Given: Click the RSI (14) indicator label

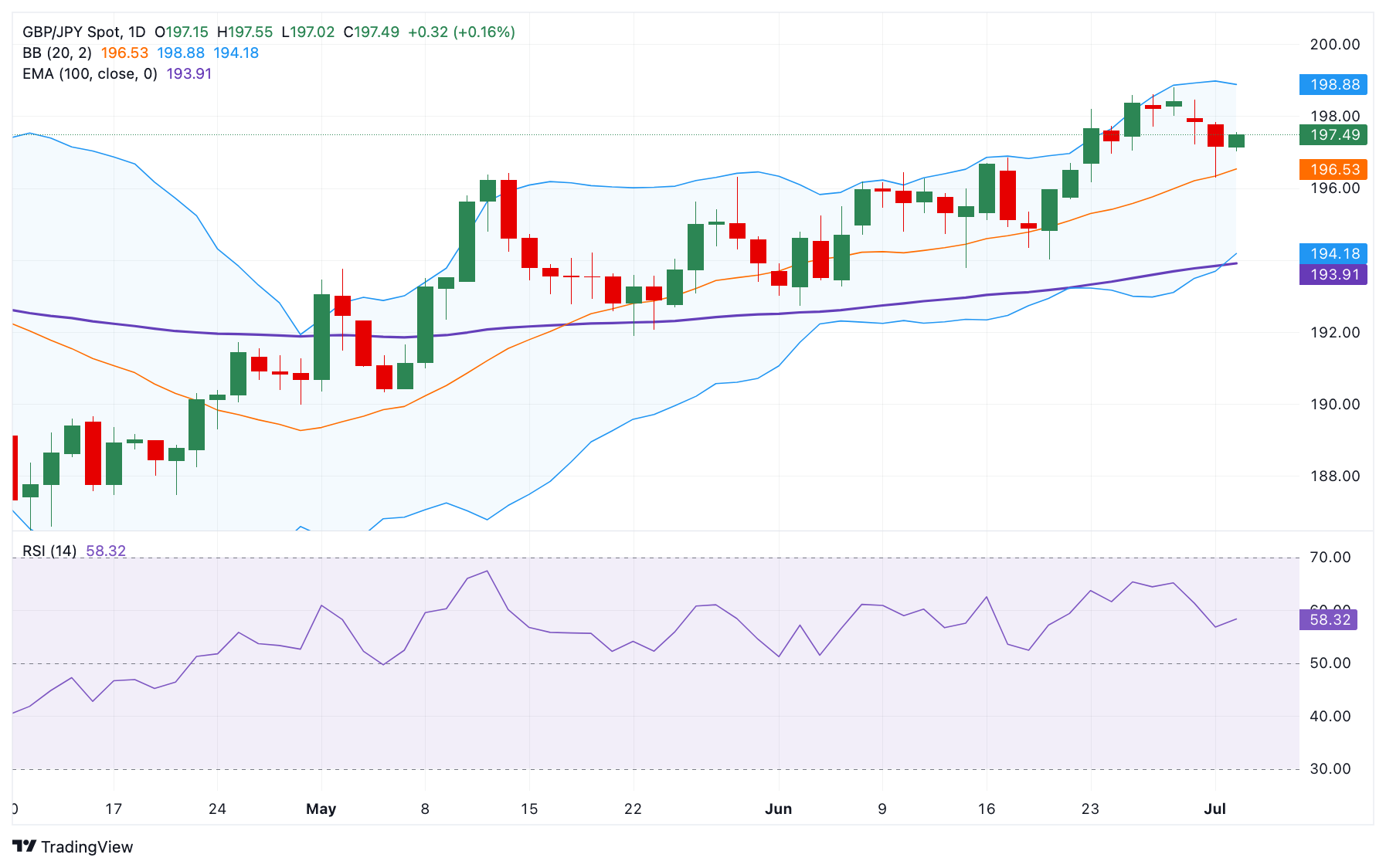Looking at the screenshot, I should [49, 551].
